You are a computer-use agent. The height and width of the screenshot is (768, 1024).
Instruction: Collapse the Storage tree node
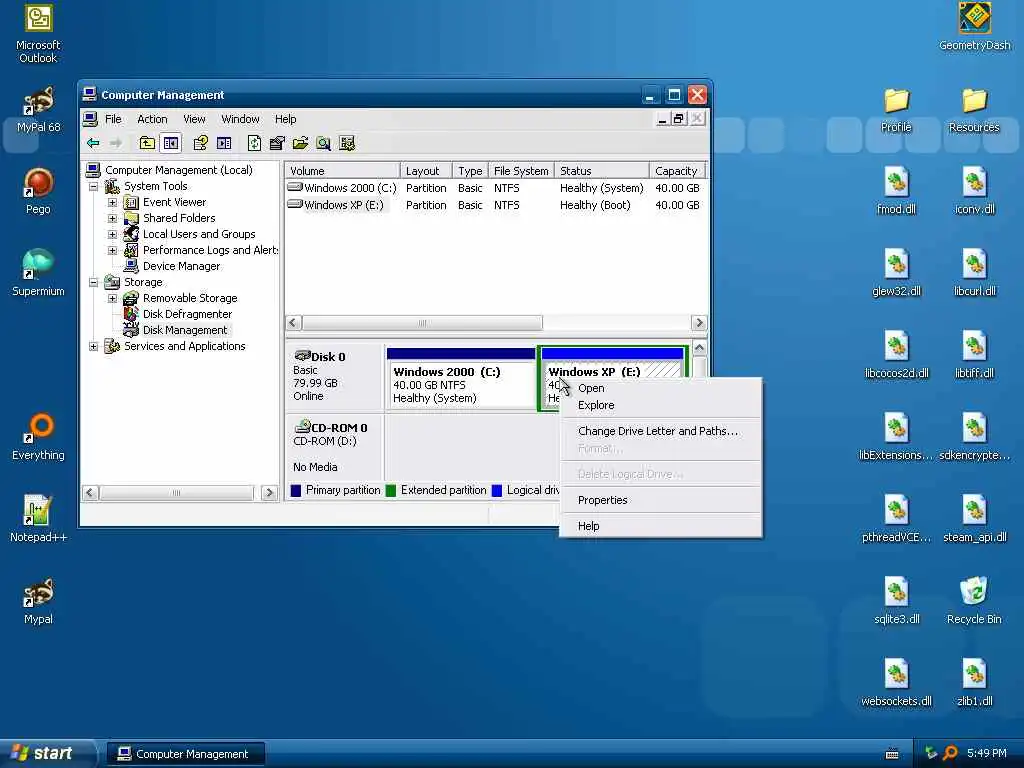93,282
